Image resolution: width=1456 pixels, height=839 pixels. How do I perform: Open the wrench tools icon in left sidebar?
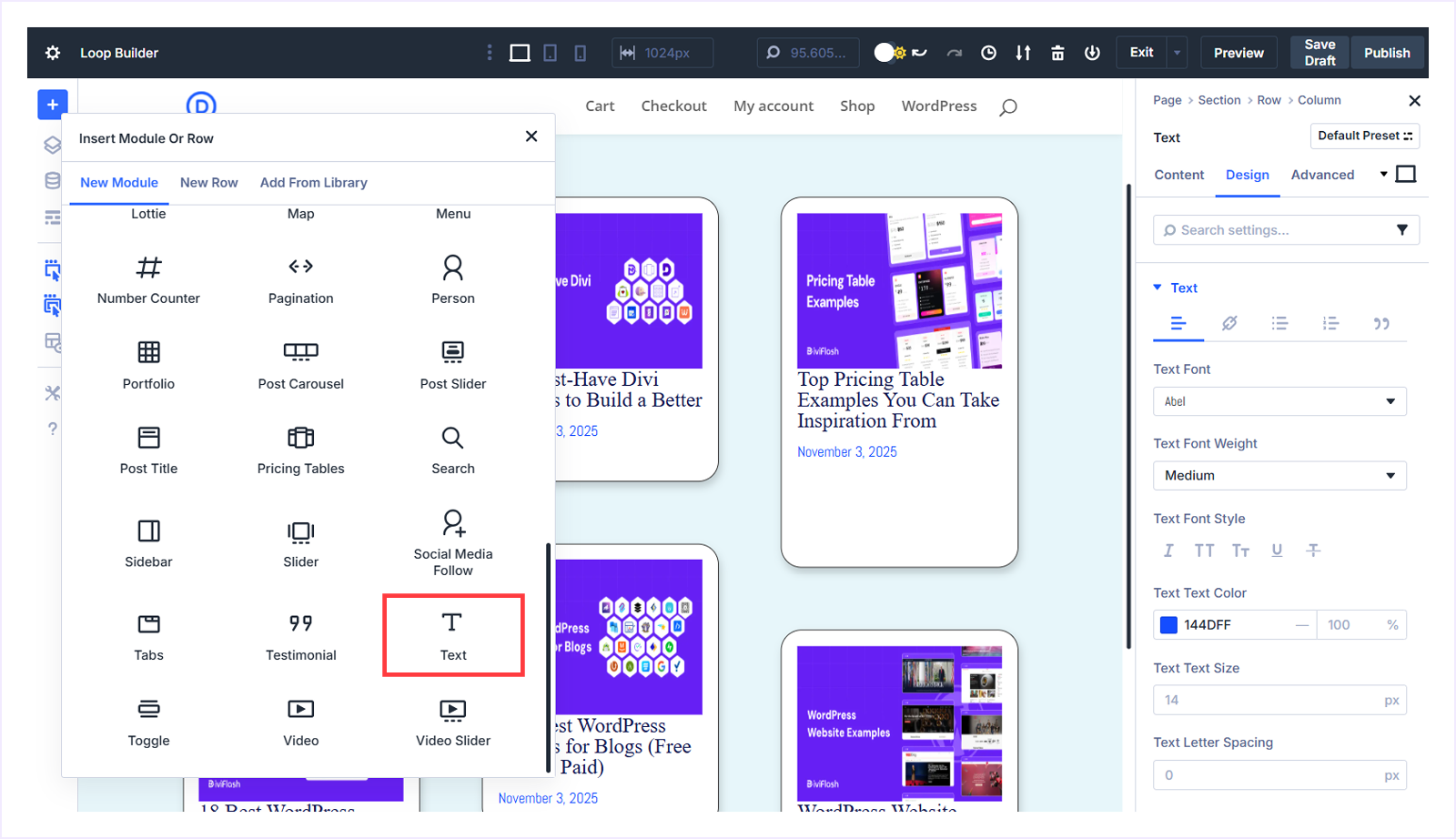(52, 393)
